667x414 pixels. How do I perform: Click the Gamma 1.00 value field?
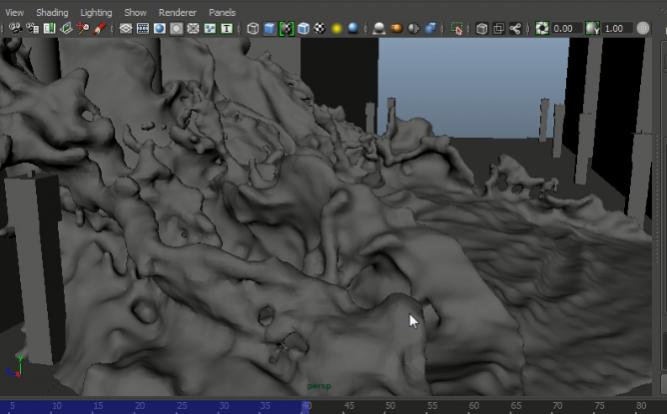tap(616, 29)
